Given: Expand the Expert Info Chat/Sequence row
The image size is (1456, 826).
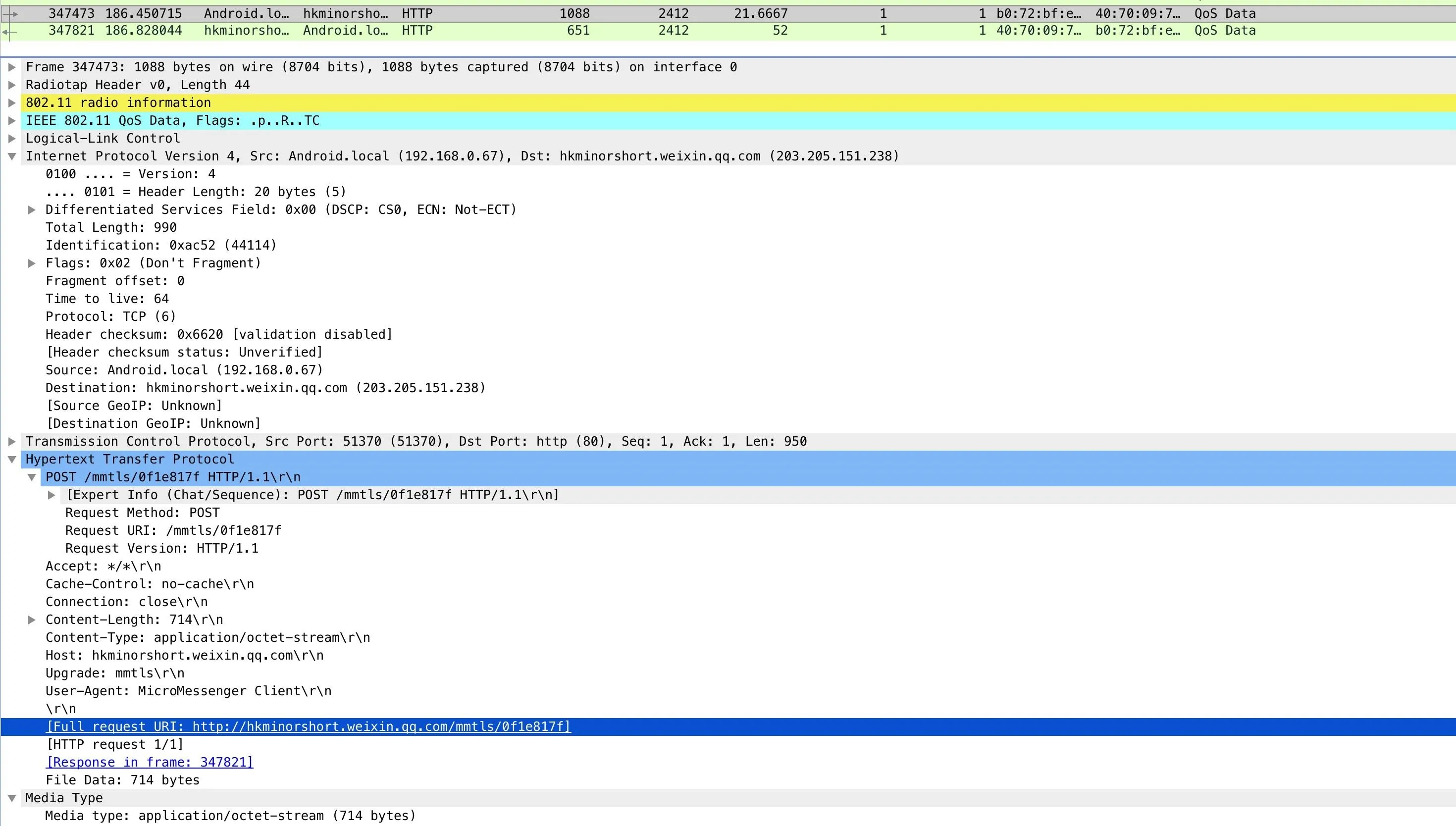Looking at the screenshot, I should (52, 495).
